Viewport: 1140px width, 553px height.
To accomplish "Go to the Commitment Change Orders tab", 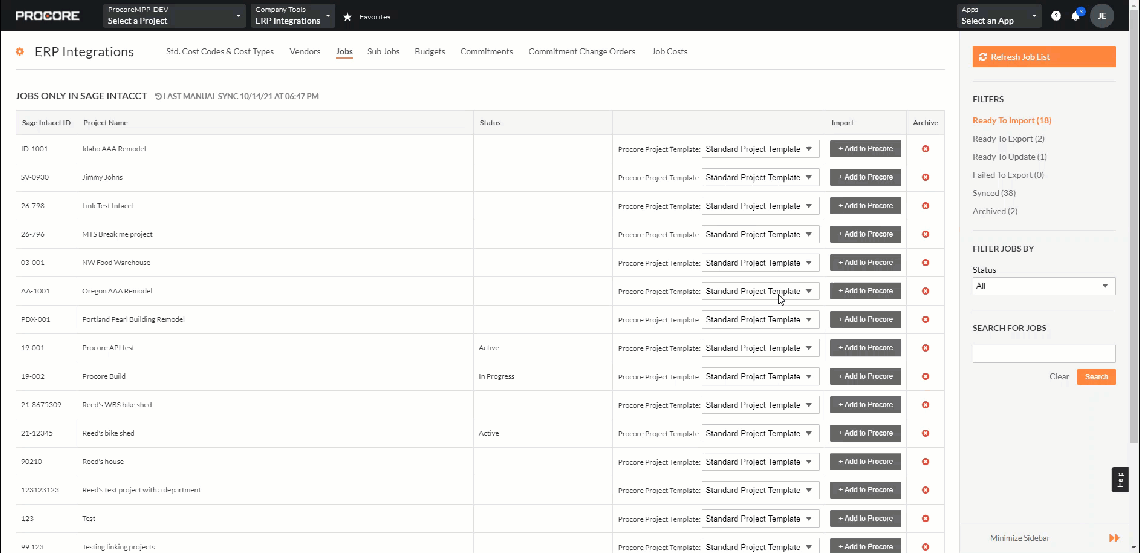I will [x=582, y=52].
